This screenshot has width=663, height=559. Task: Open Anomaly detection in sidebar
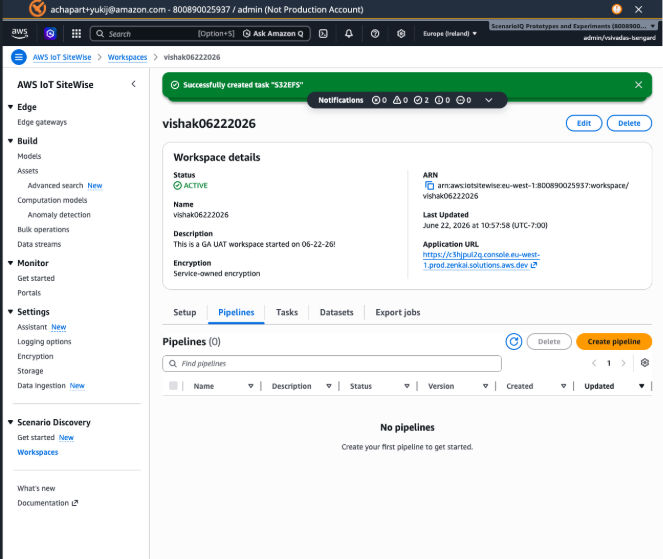pyautogui.click(x=59, y=215)
